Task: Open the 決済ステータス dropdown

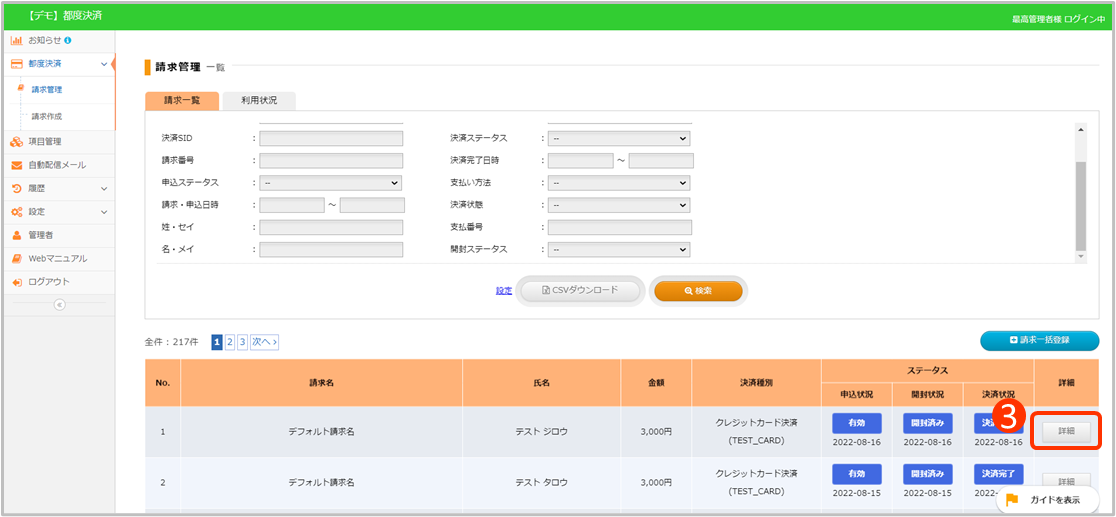Action: [x=619, y=139]
